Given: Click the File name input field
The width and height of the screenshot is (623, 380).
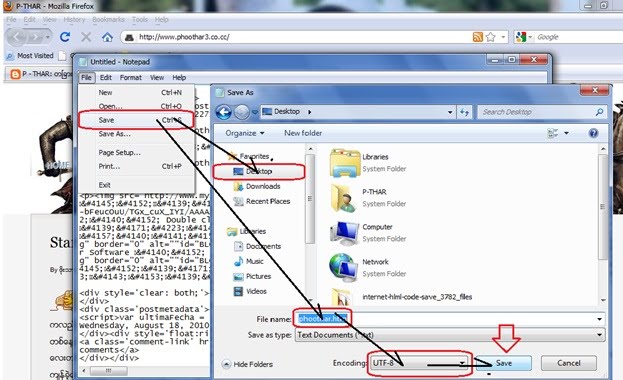Looking at the screenshot, I should 451,319.
